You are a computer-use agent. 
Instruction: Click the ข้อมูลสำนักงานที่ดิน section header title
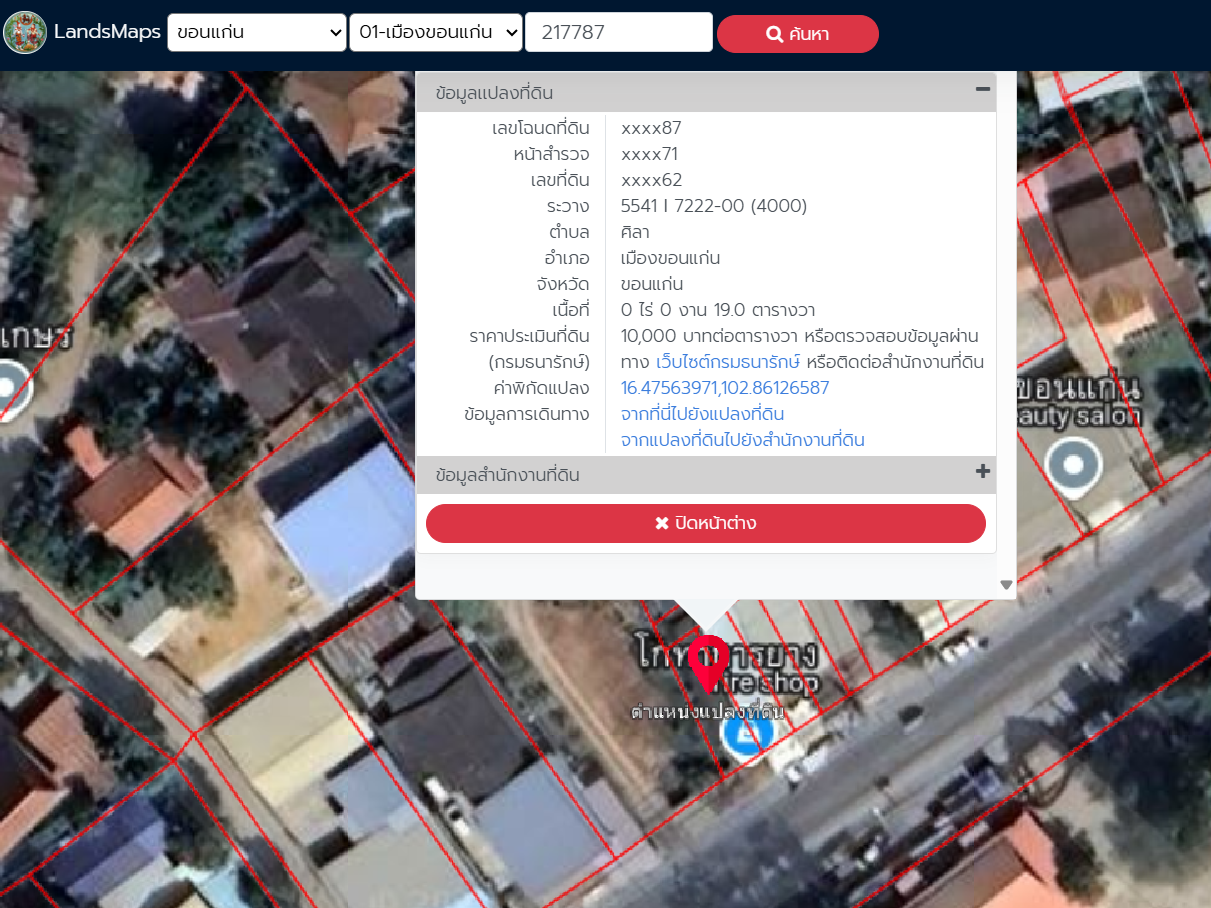[507, 475]
